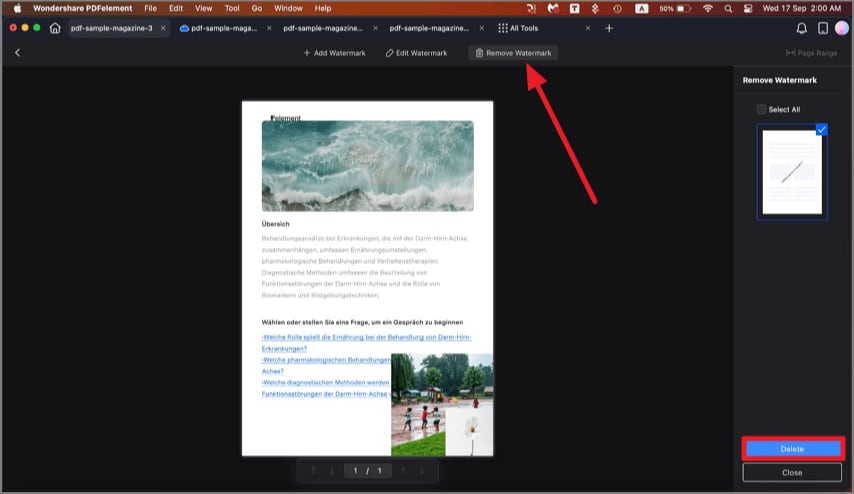The height and width of the screenshot is (494, 854).
Task: Go to first page arrow
Action: (313, 471)
